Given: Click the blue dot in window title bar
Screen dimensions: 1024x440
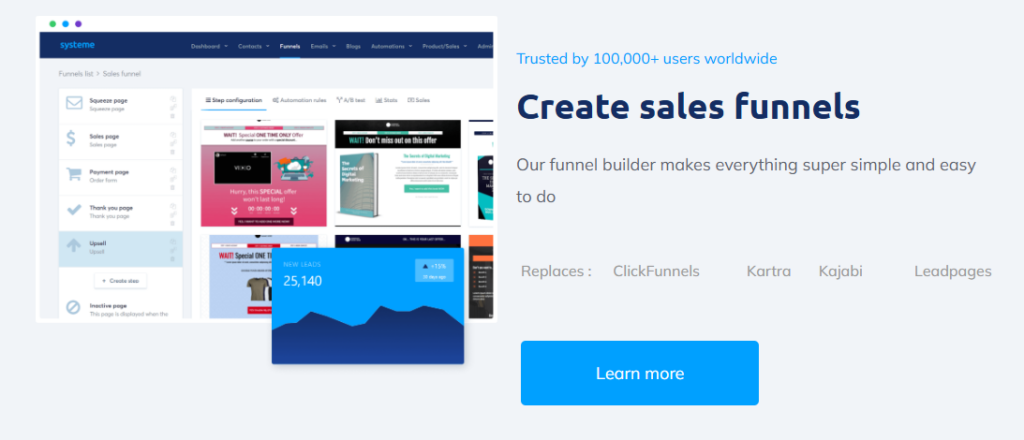Looking at the screenshot, I should coord(65,24).
